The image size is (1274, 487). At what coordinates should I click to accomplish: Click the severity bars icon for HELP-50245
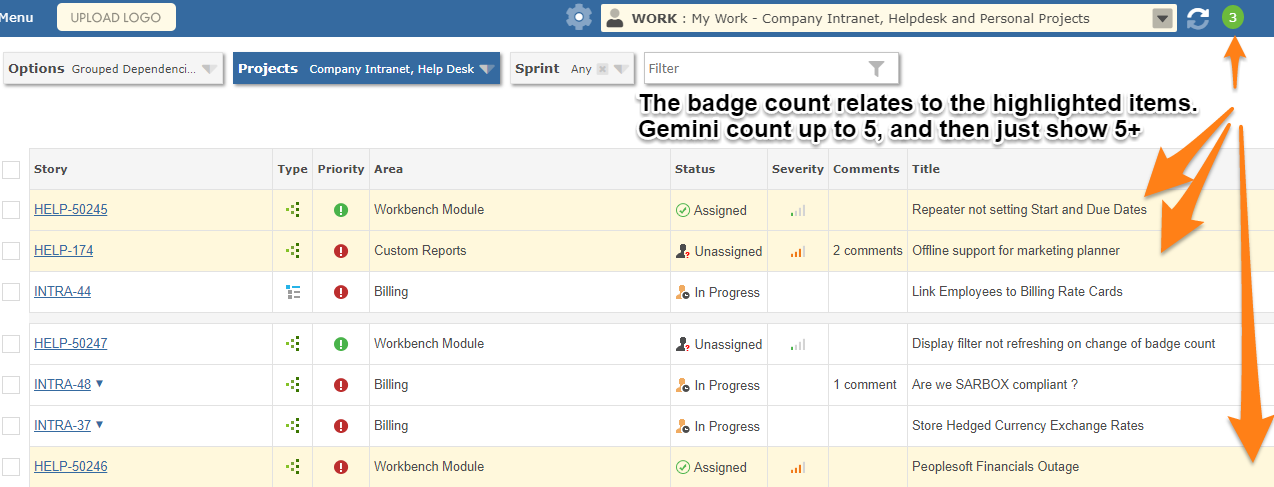[x=797, y=211]
